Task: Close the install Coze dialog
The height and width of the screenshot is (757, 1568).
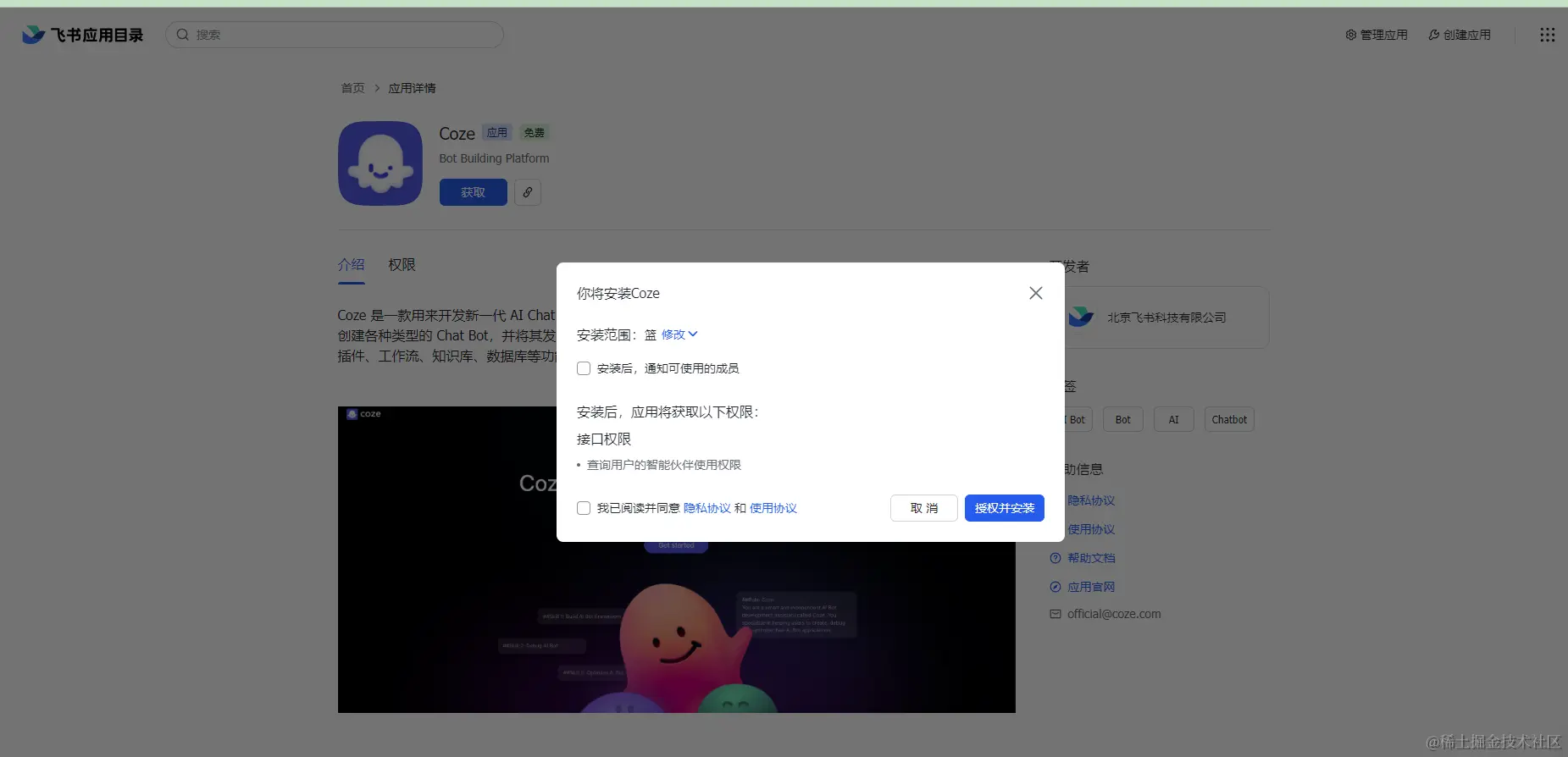Action: (1035, 293)
